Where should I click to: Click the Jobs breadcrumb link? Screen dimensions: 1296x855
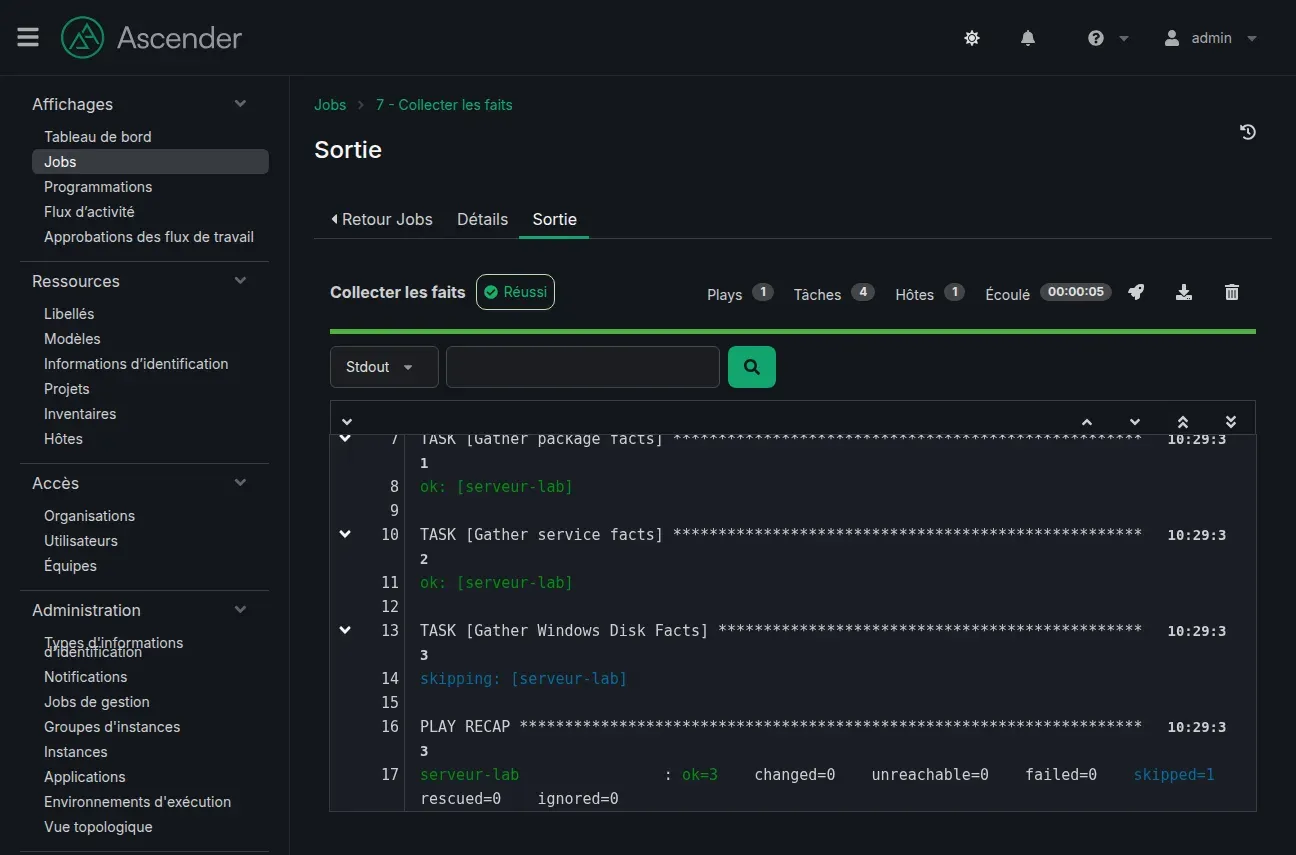(x=330, y=105)
